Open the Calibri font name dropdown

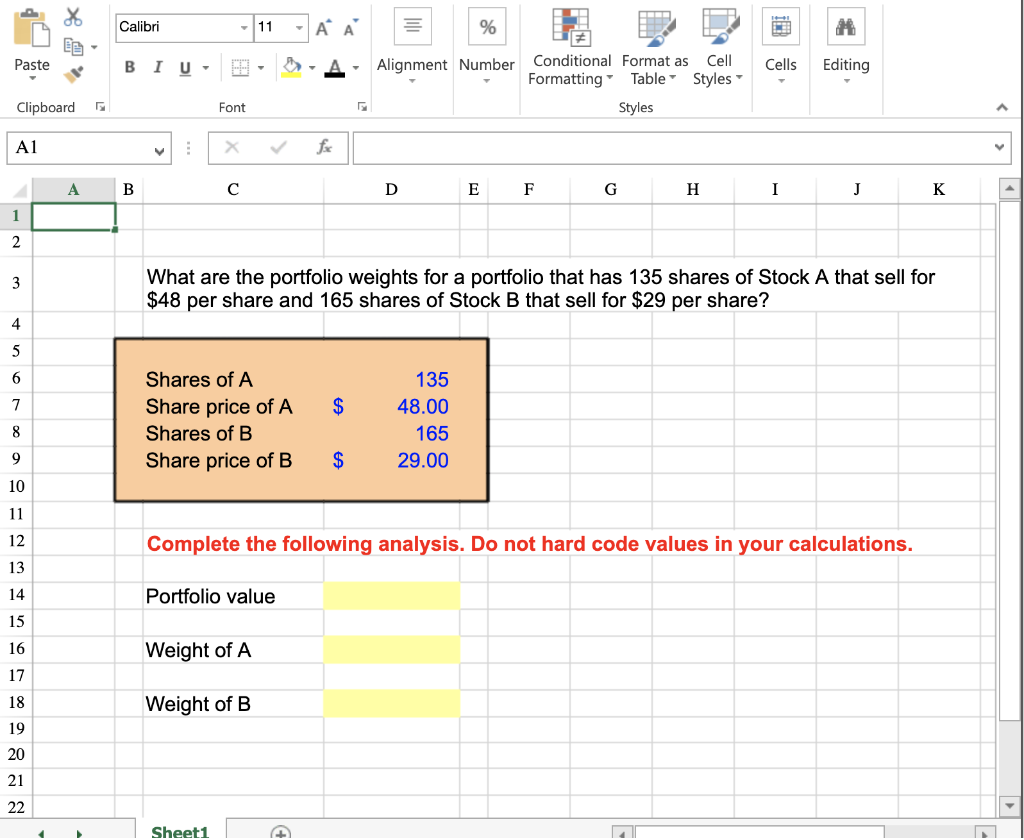coord(244,27)
